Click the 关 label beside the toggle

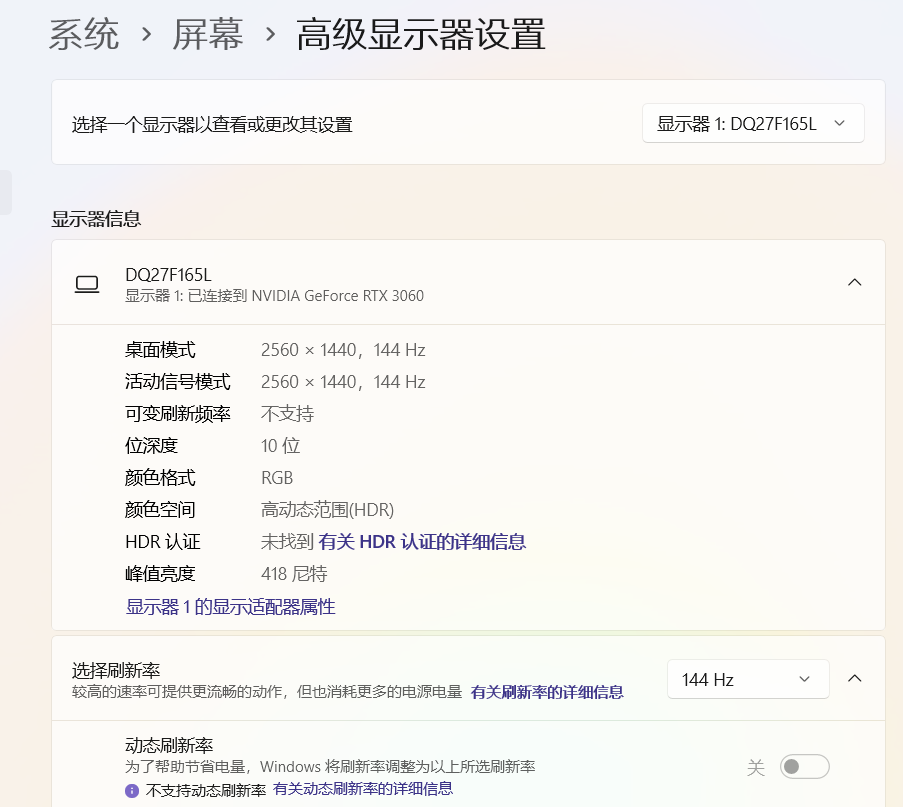pyautogui.click(x=756, y=767)
